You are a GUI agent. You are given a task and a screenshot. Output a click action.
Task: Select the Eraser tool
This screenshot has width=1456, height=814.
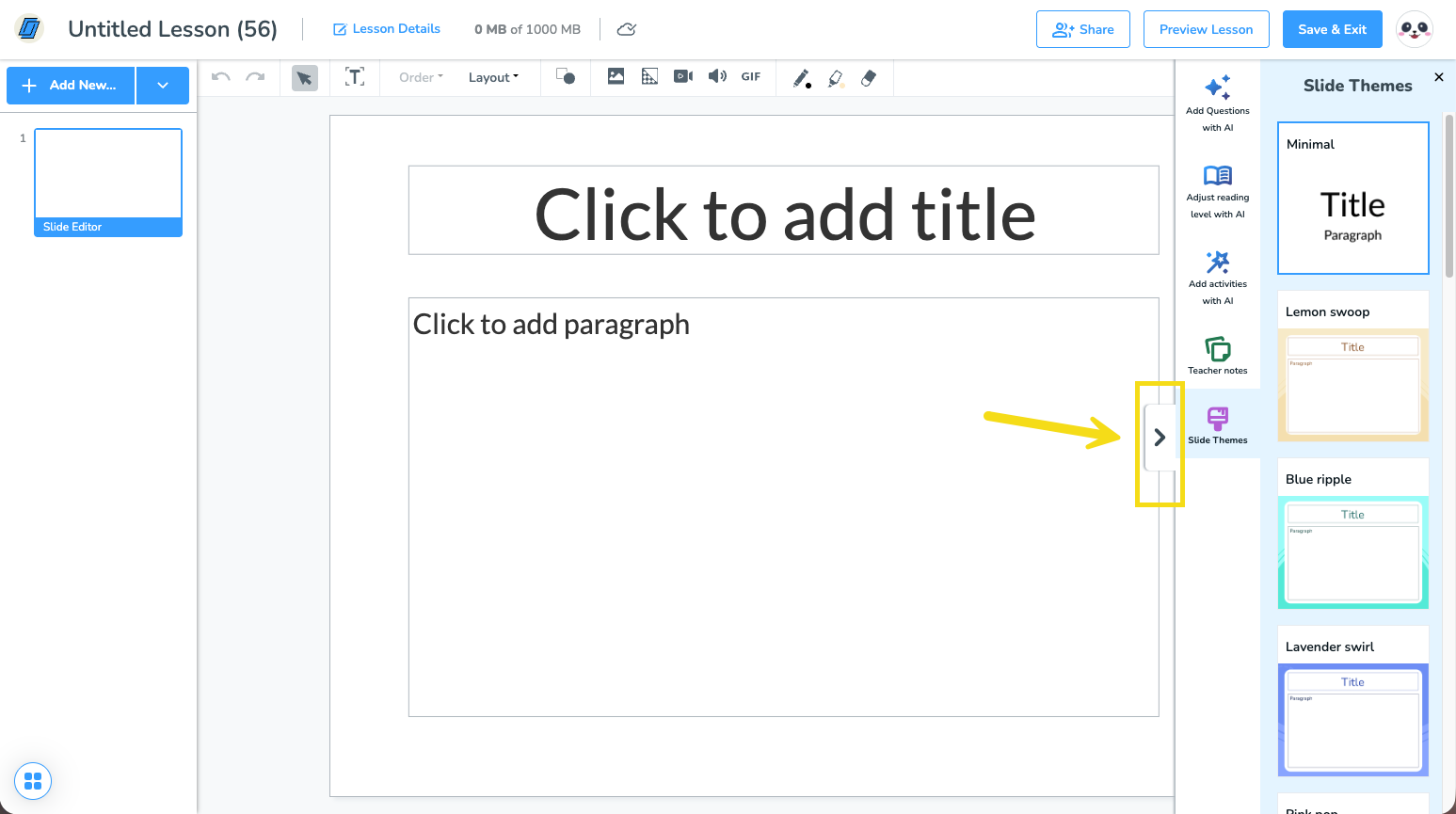(869, 78)
